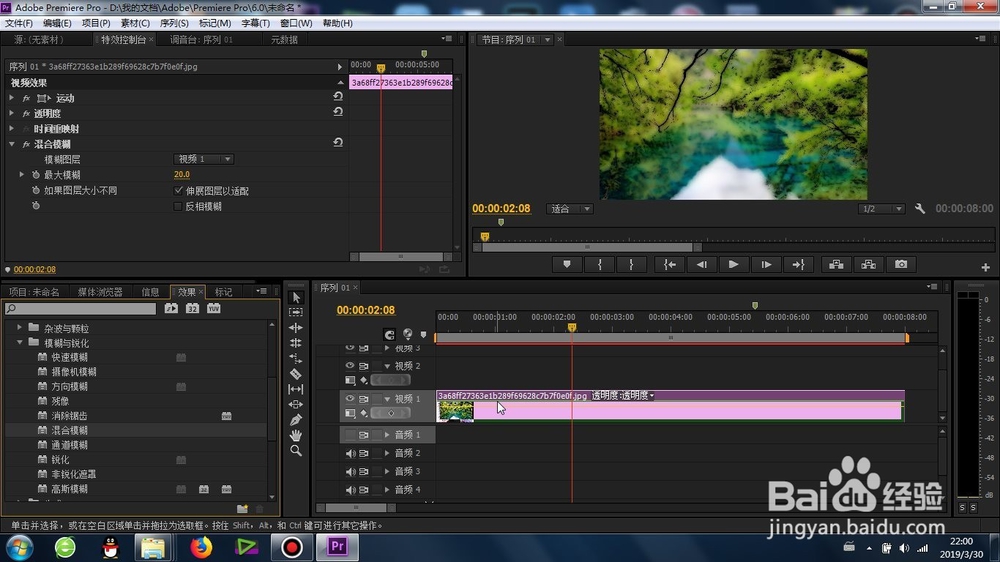The image size is (1000, 562).
Task: Click the Lift button
Action: [836, 265]
